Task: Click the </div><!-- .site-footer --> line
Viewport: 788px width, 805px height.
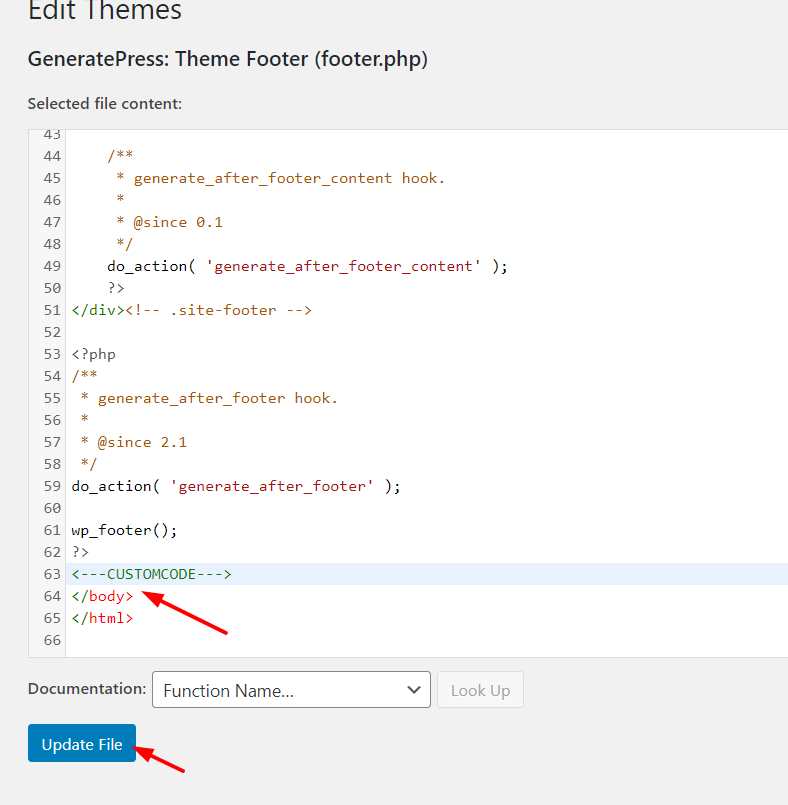Action: (x=191, y=310)
